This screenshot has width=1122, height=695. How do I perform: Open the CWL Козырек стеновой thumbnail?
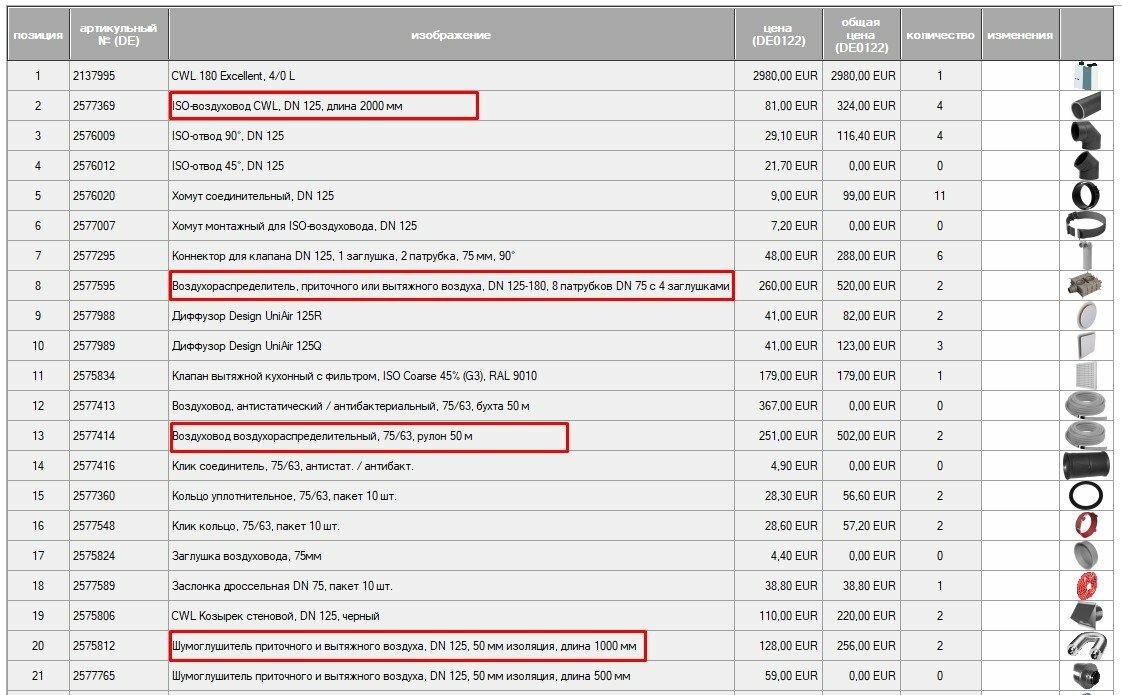(1086, 616)
